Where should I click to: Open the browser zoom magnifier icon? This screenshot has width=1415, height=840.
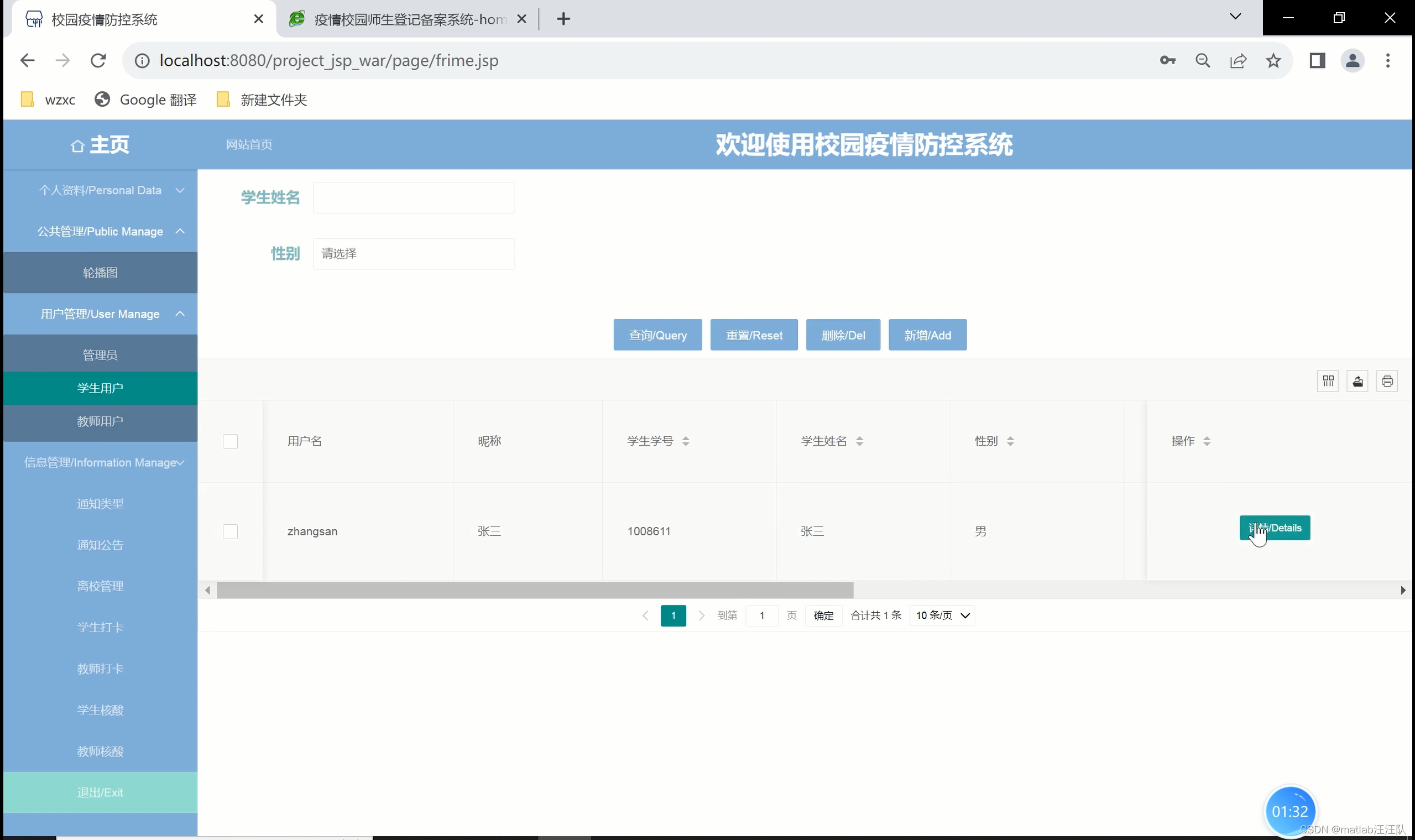tap(1203, 61)
